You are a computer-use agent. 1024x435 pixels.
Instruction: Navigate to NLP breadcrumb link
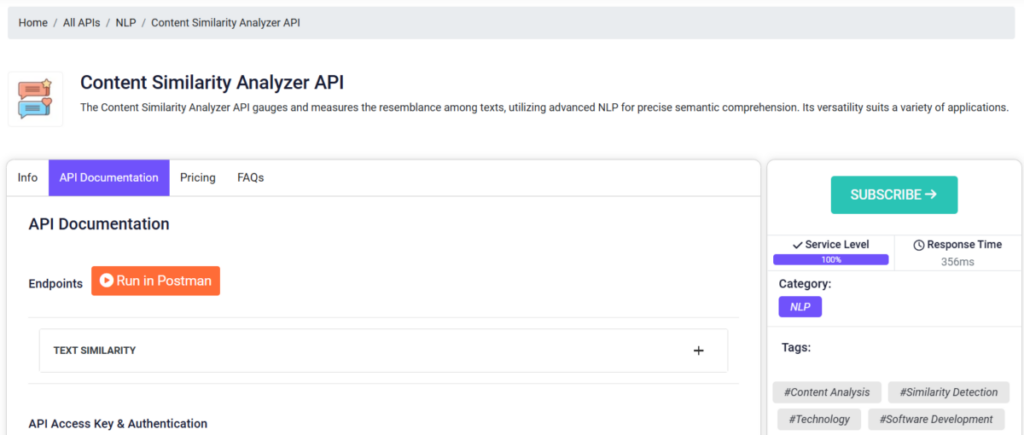(x=126, y=23)
